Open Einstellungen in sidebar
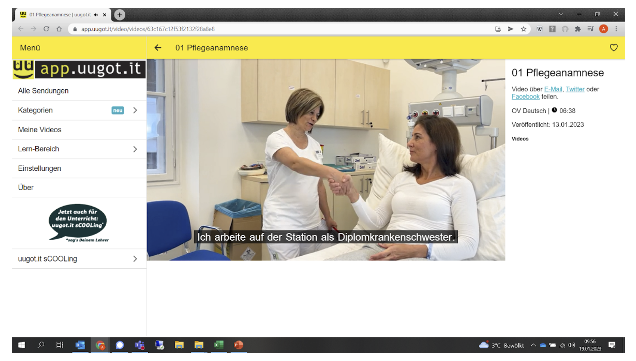 (x=79, y=168)
